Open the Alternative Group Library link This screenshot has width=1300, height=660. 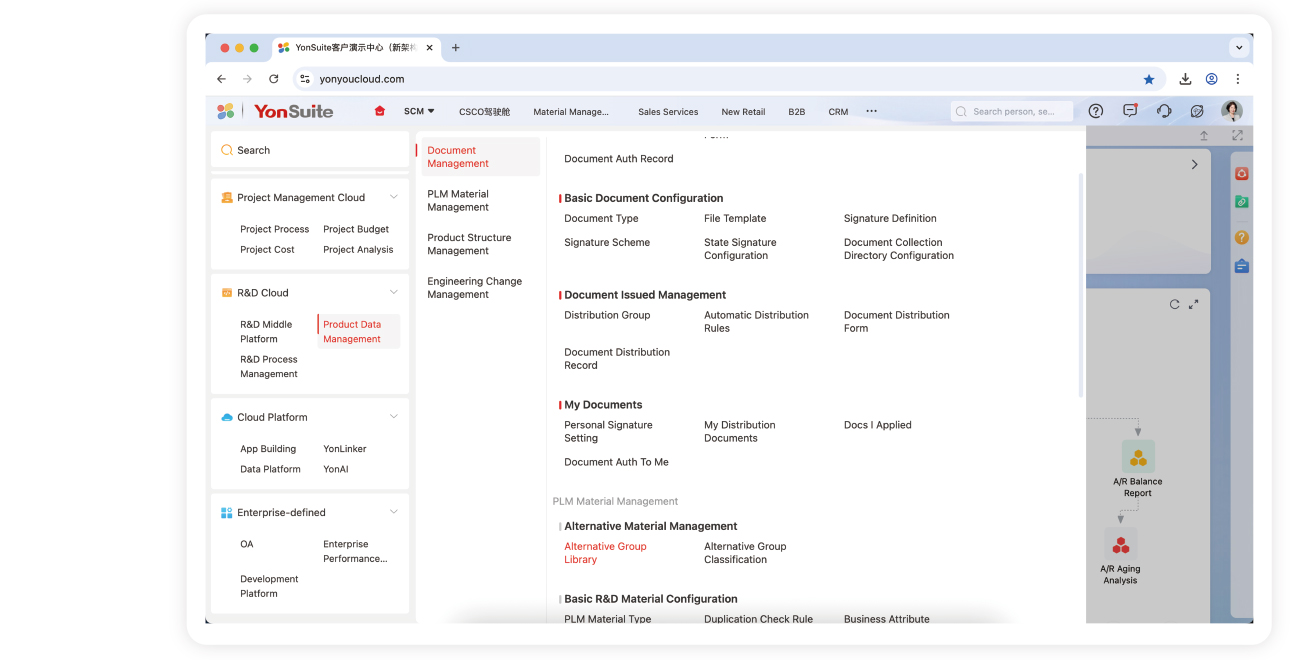(x=605, y=553)
